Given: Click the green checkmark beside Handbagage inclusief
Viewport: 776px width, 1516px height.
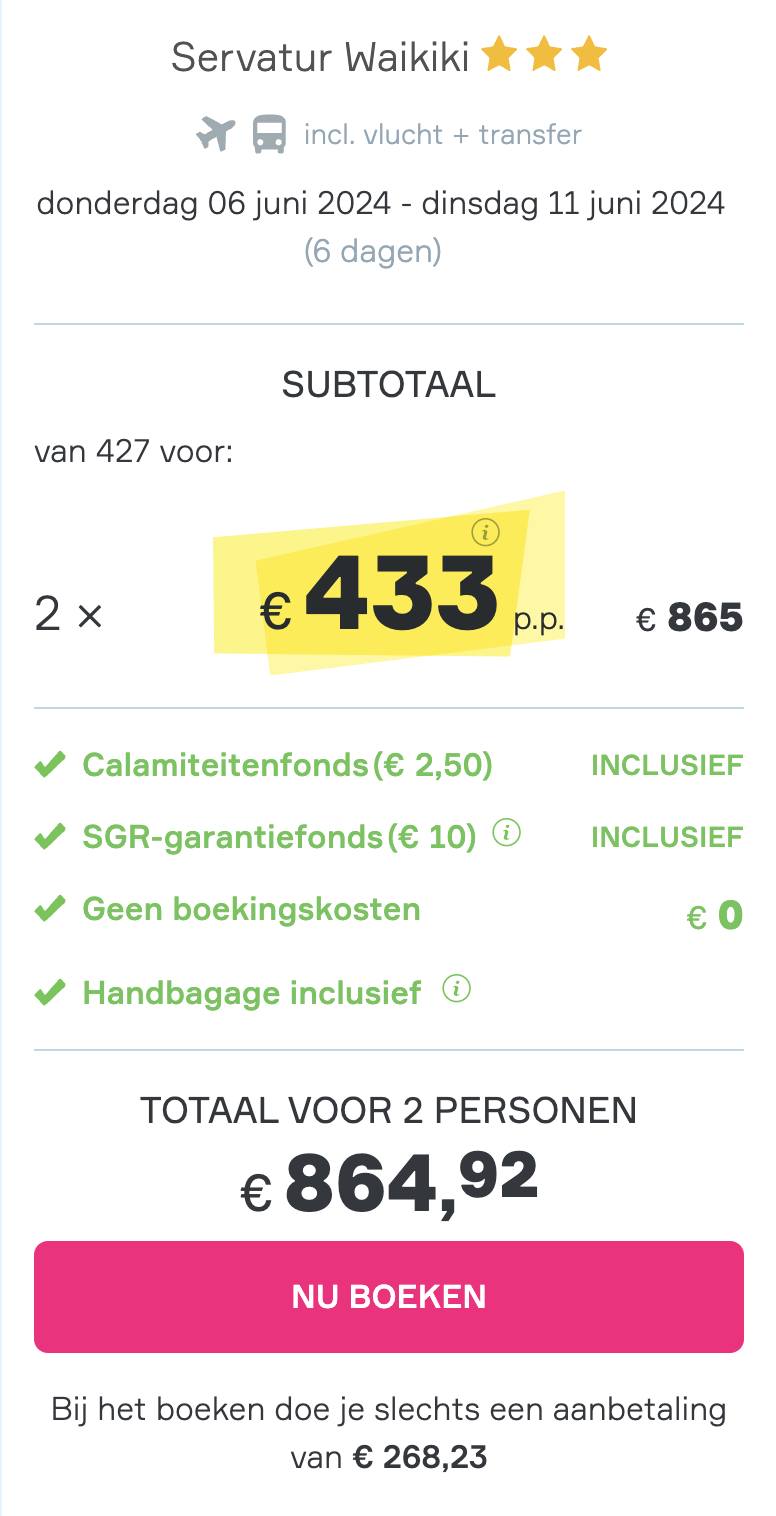Looking at the screenshot, I should pos(50,993).
